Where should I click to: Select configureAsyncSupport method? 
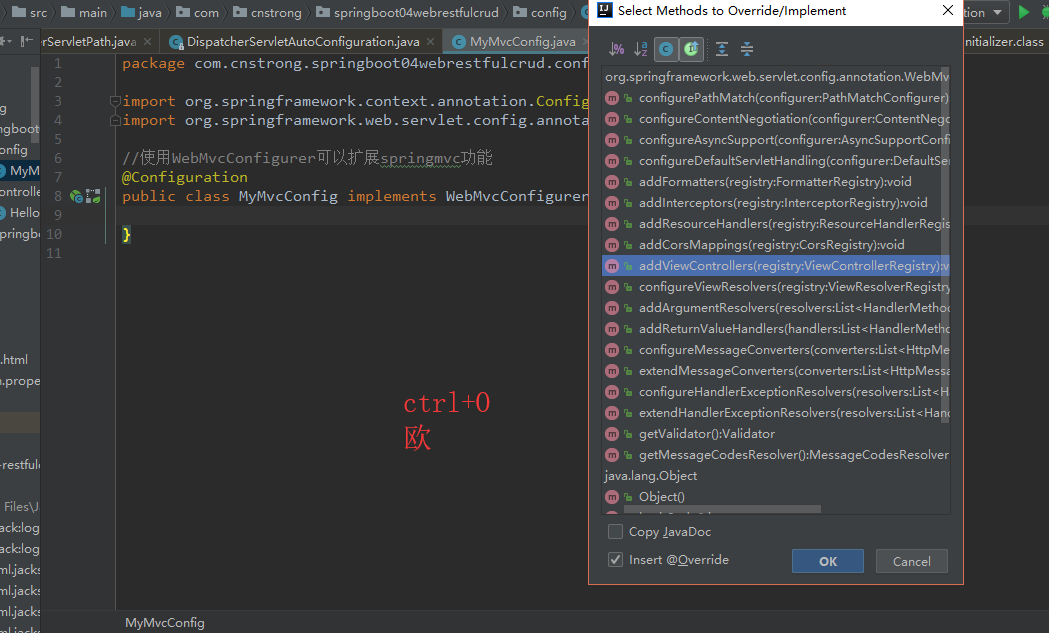tap(776, 140)
